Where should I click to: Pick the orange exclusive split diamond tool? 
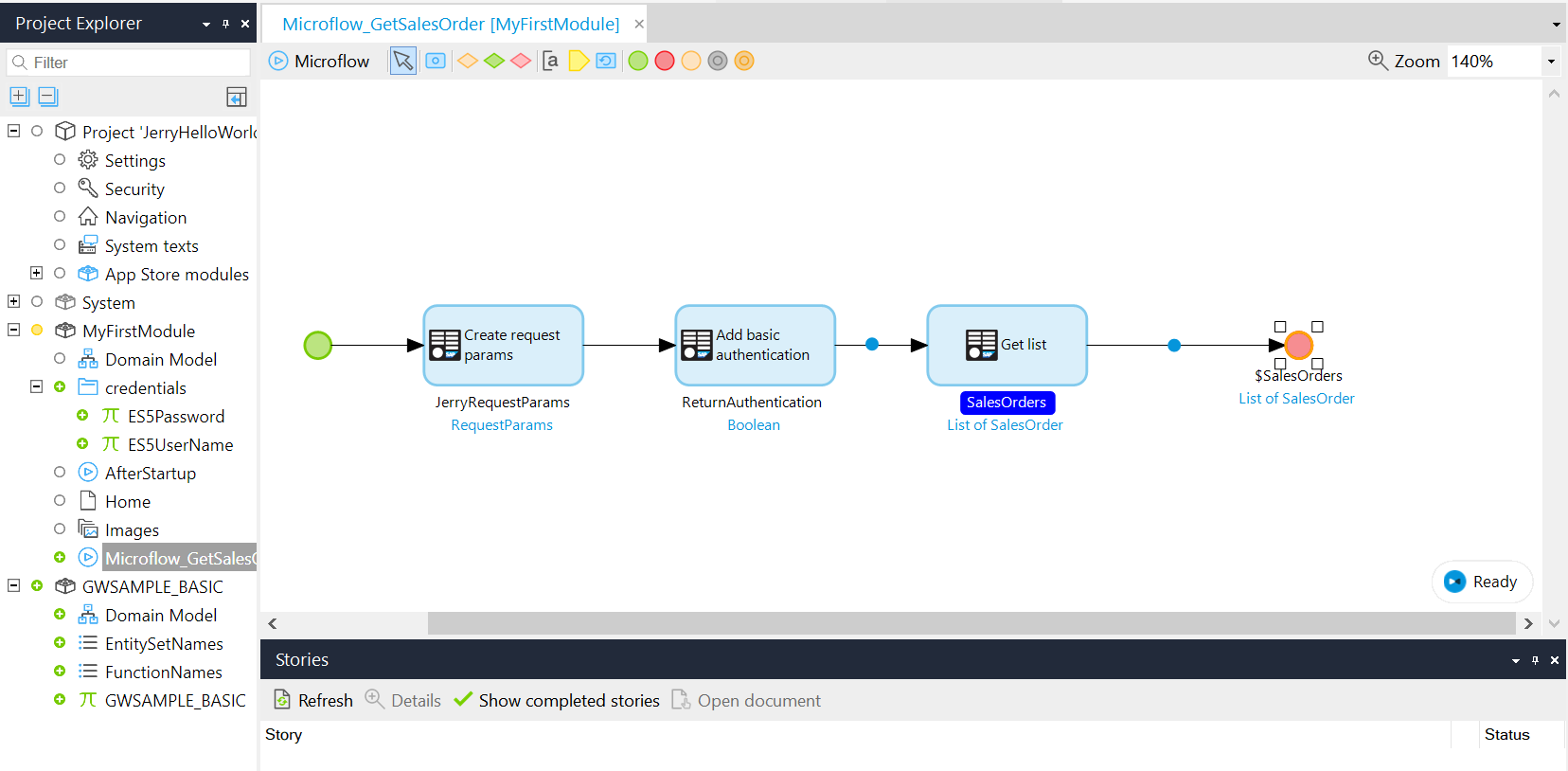(468, 61)
